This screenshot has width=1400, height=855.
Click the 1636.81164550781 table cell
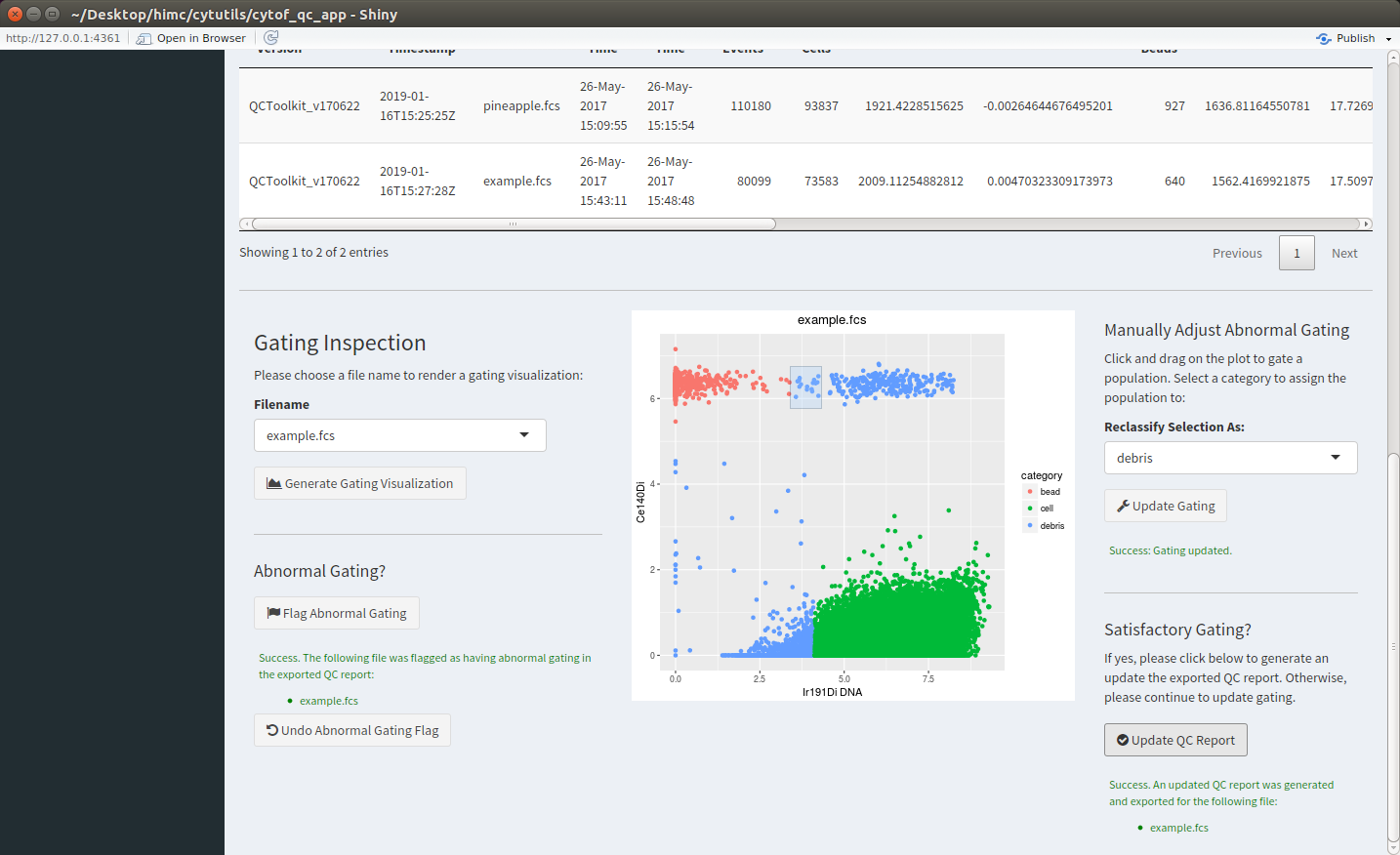1257,105
